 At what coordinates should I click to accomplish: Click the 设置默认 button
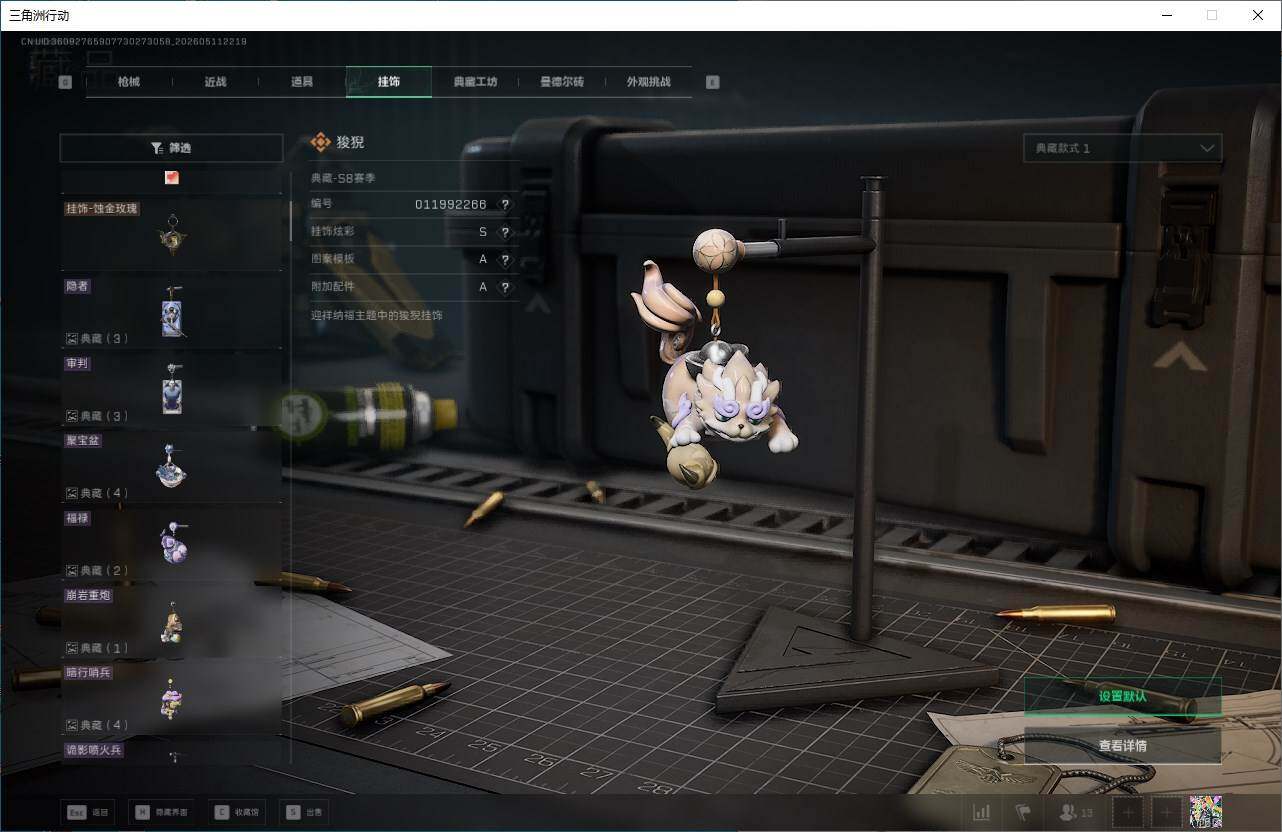tap(1122, 696)
